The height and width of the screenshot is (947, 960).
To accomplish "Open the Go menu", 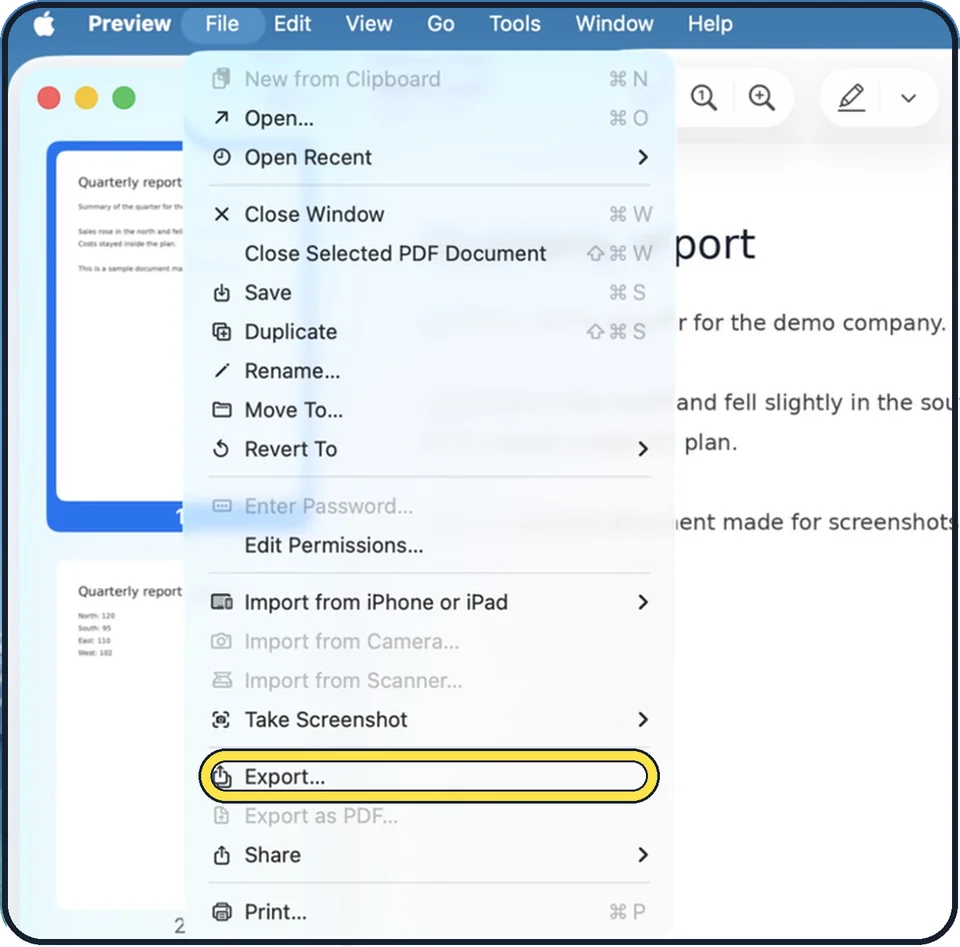I will pyautogui.click(x=440, y=24).
